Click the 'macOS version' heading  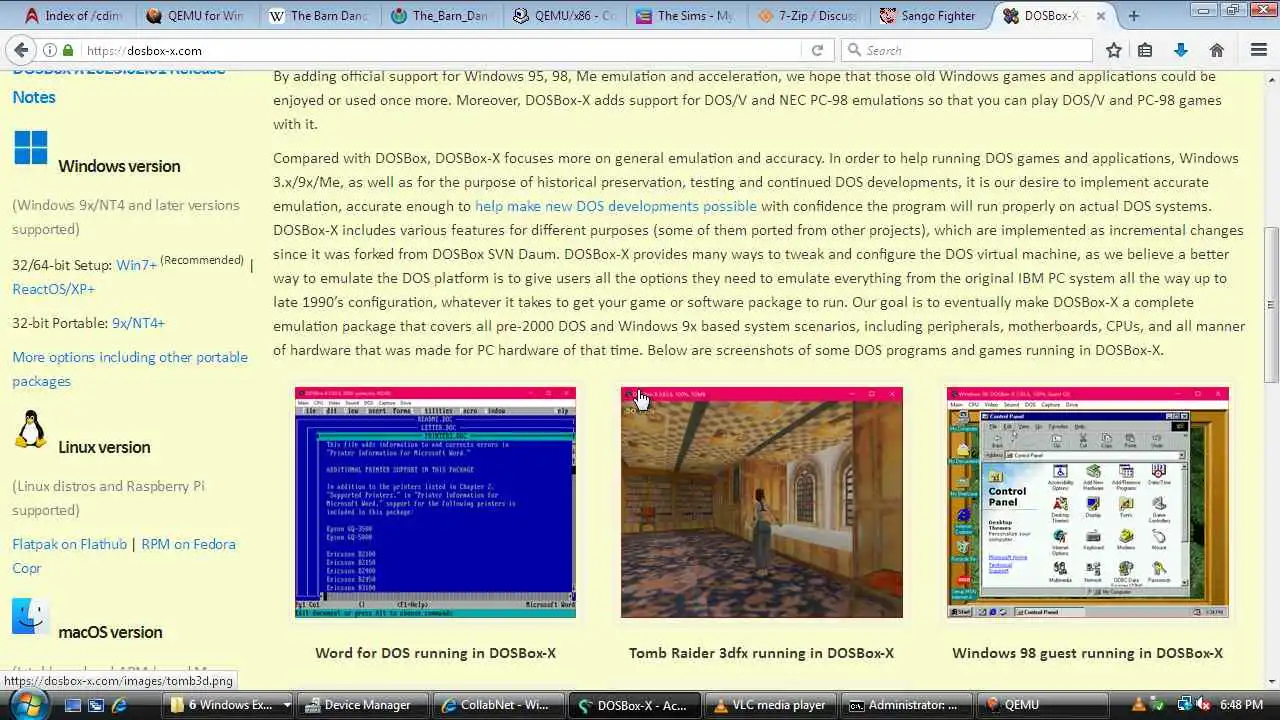[110, 632]
